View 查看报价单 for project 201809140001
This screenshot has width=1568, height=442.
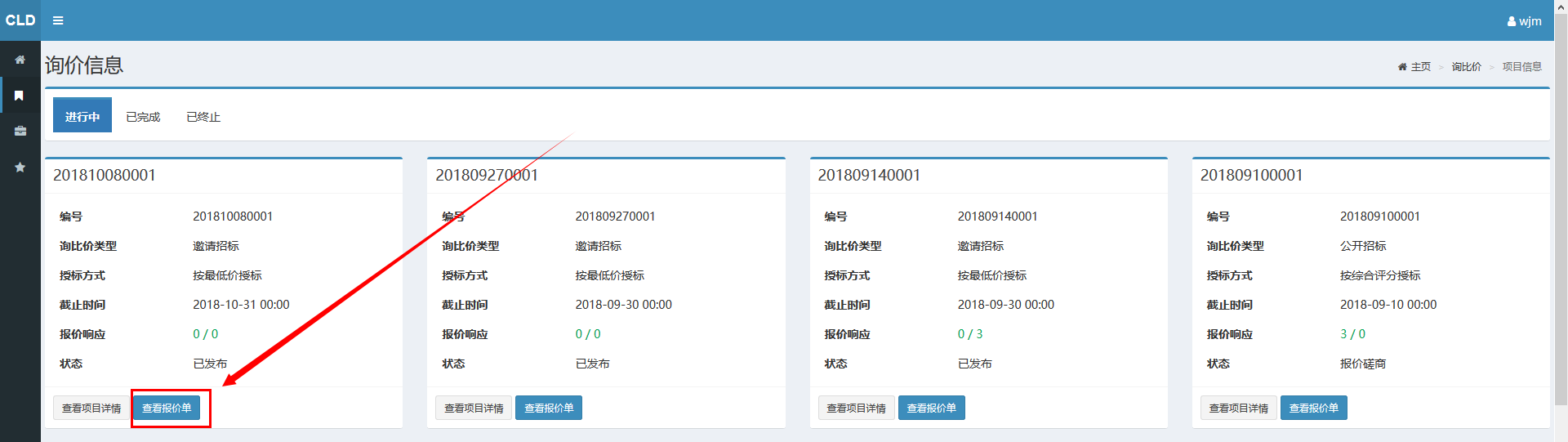pos(931,408)
